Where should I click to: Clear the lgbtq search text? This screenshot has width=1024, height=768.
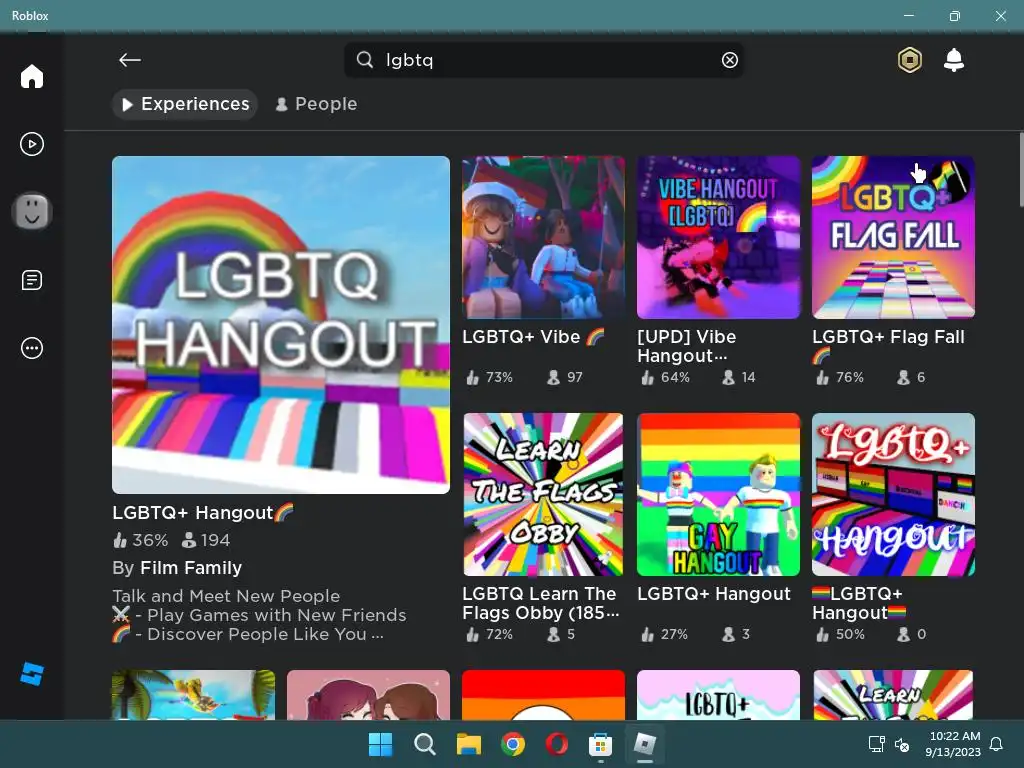pyautogui.click(x=729, y=60)
